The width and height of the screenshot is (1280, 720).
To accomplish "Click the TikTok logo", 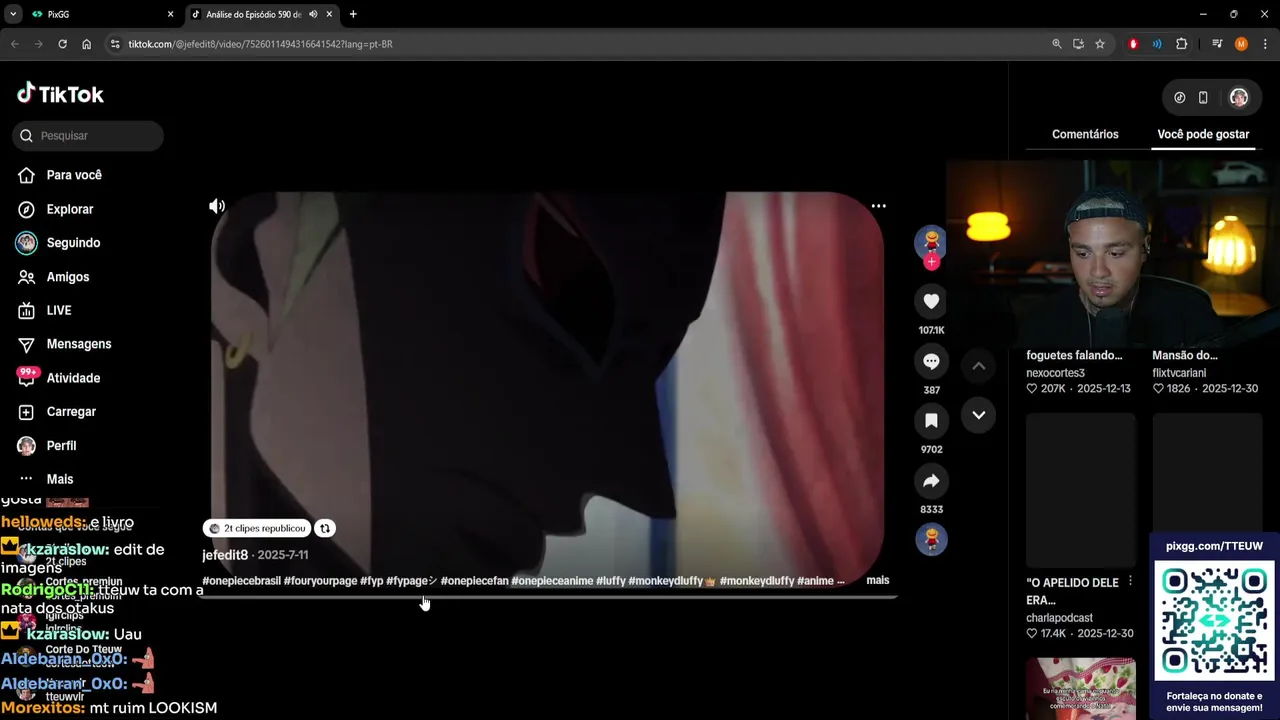I will (x=60, y=94).
